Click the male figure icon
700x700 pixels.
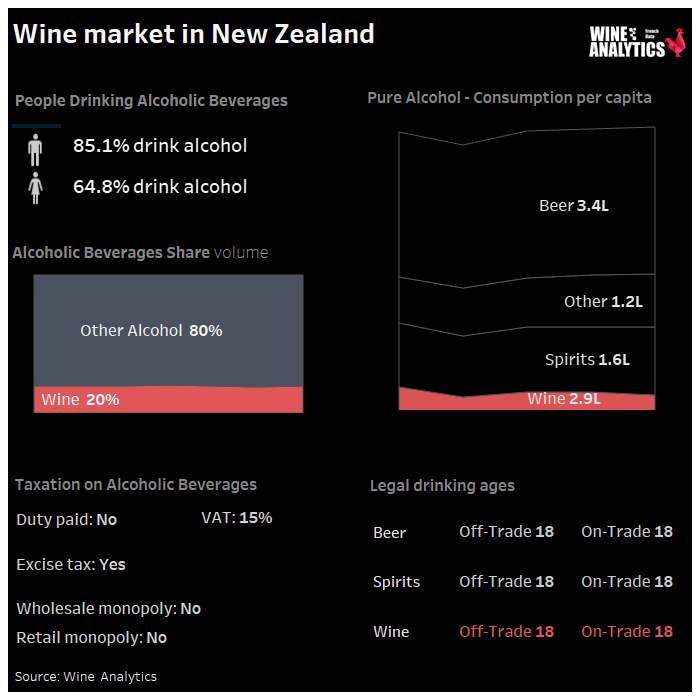coord(35,150)
